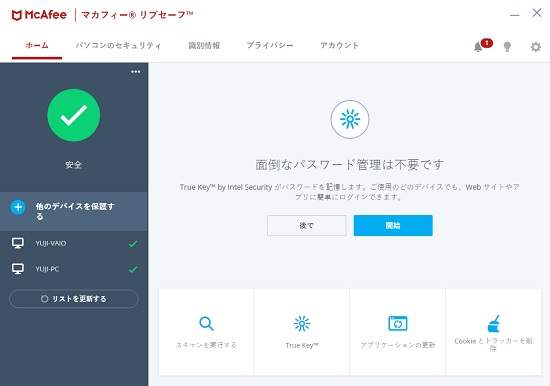This screenshot has height=386, width=550.
Task: Close the McAfee window
Action: [537, 13]
